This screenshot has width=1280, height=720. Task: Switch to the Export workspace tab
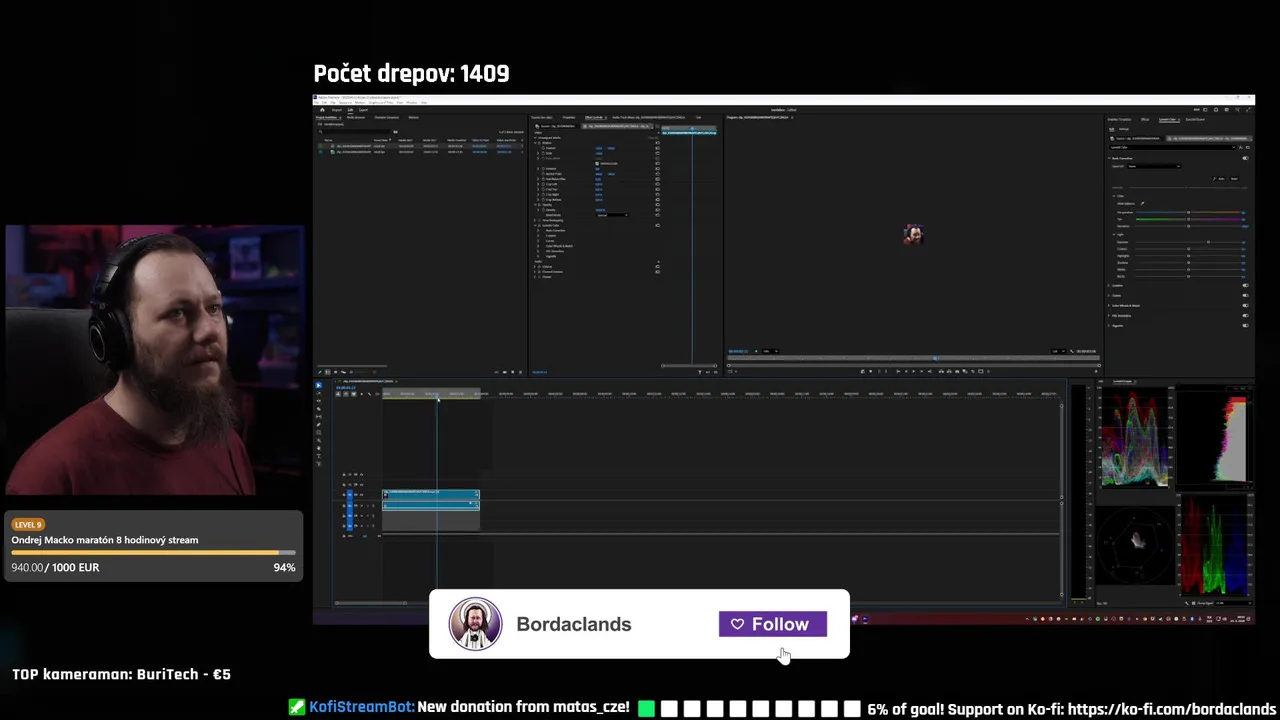coord(363,110)
